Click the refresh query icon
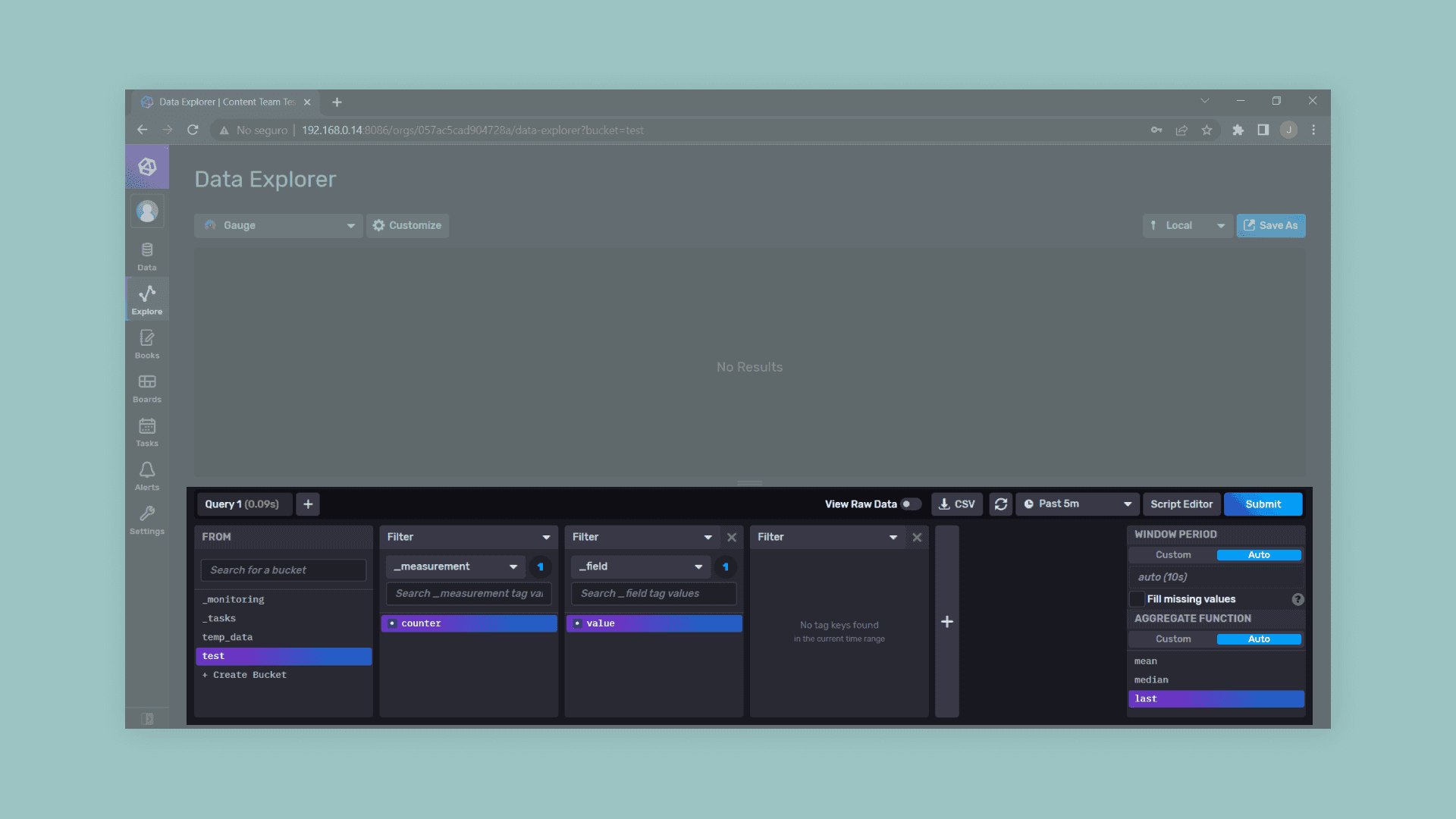 1000,504
